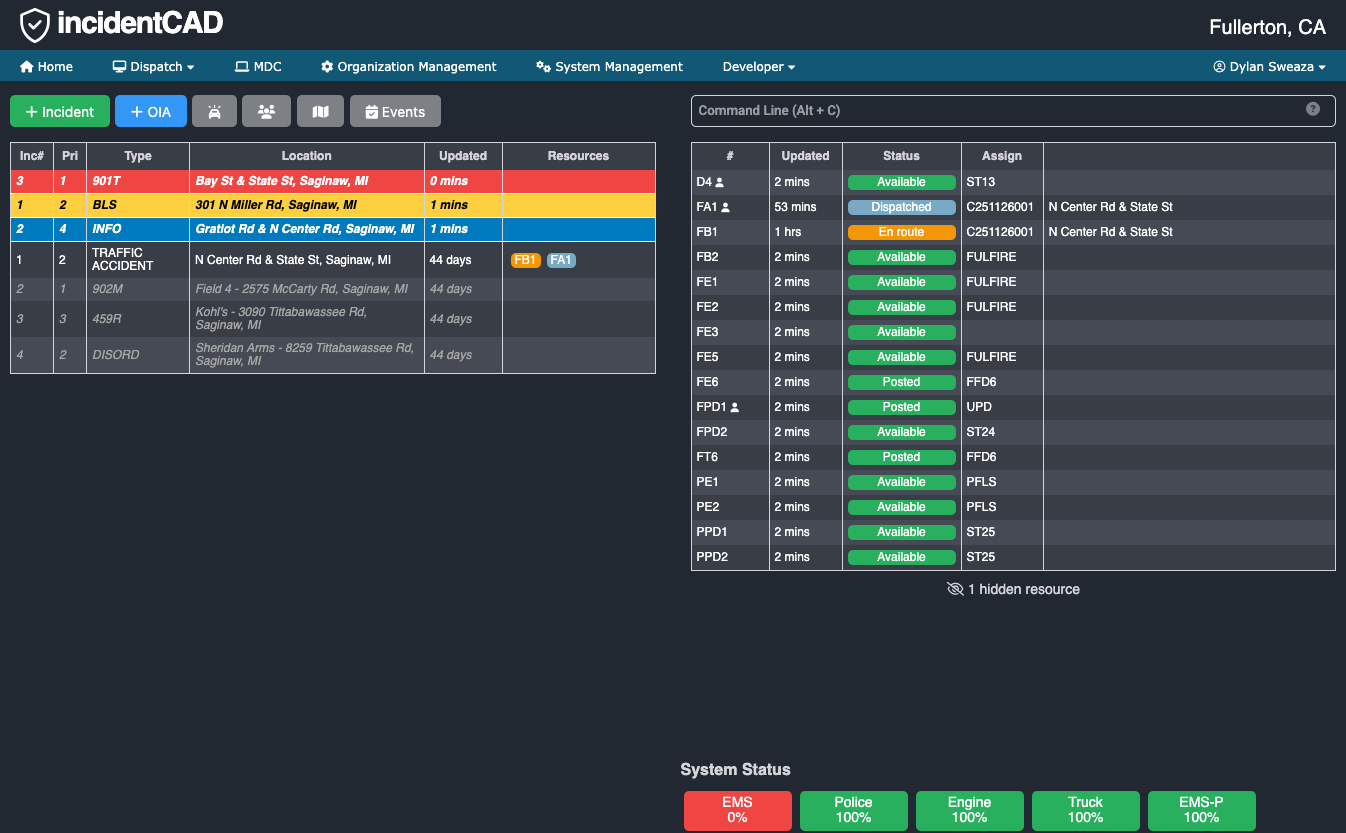The width and height of the screenshot is (1346, 833).
Task: Go to Organization Management
Action: click(x=408, y=67)
